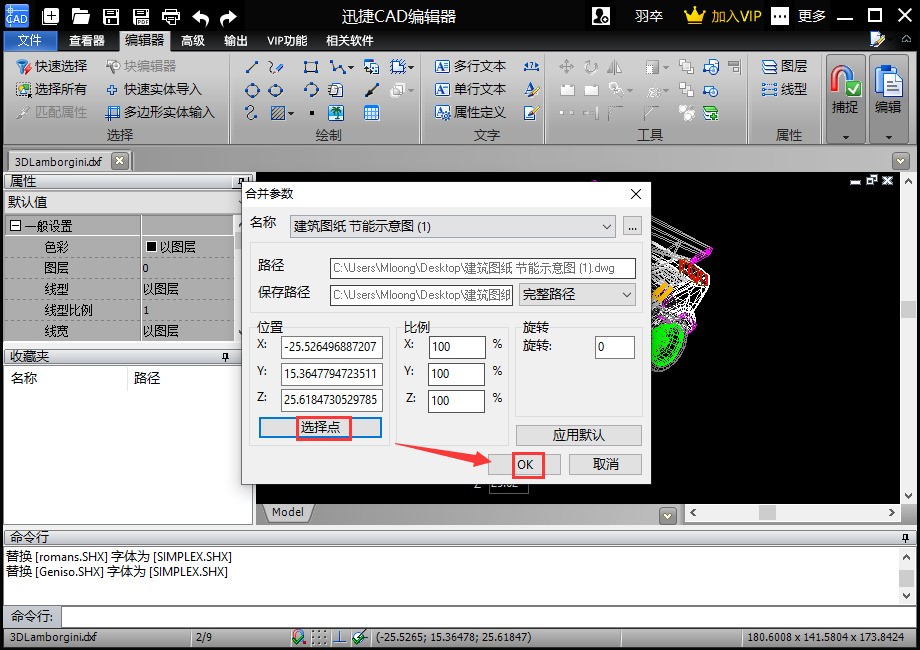Click the 线型 linetype tool

[x=784, y=89]
